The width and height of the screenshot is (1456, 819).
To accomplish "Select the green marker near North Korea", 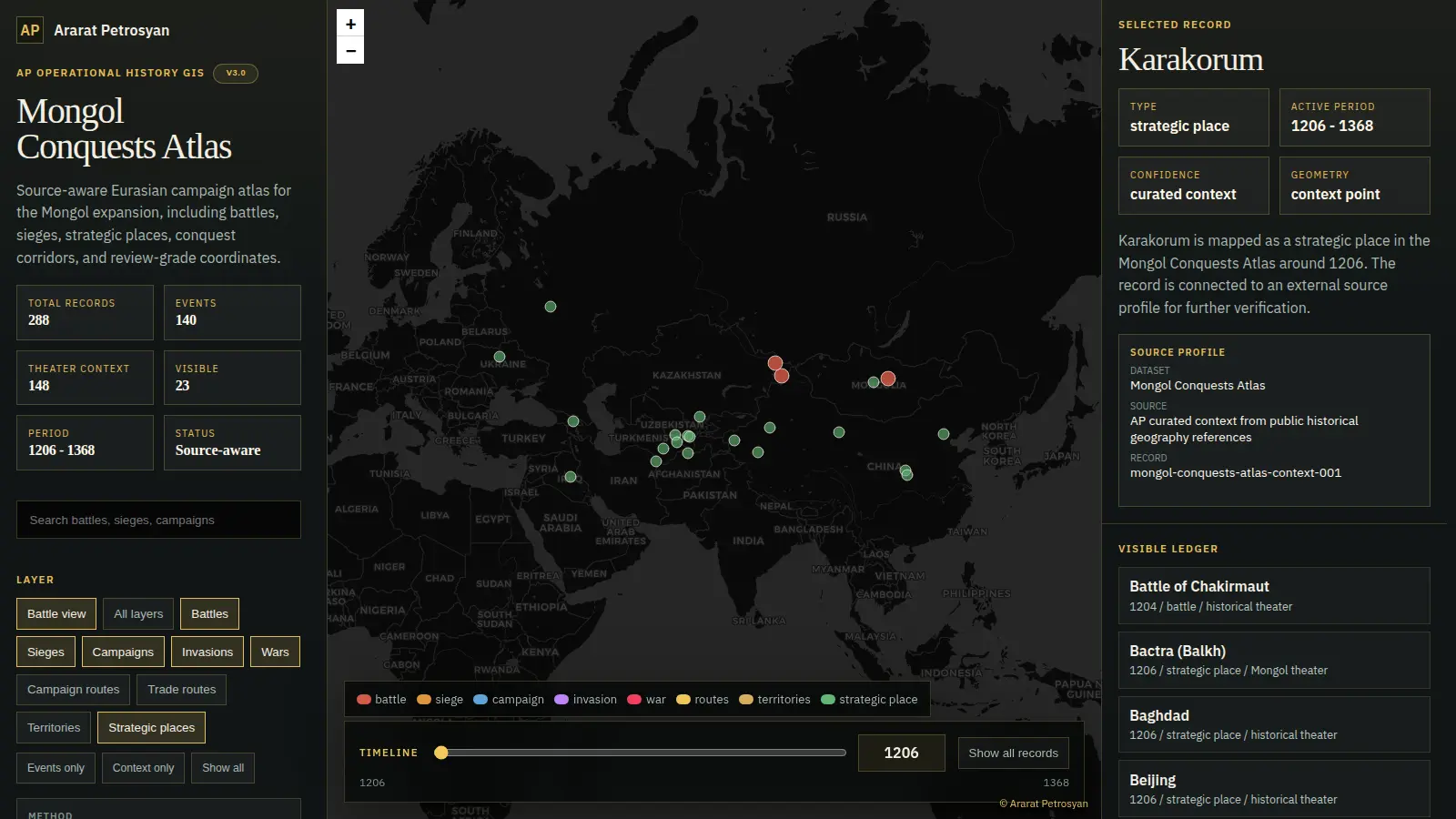I will tap(944, 434).
